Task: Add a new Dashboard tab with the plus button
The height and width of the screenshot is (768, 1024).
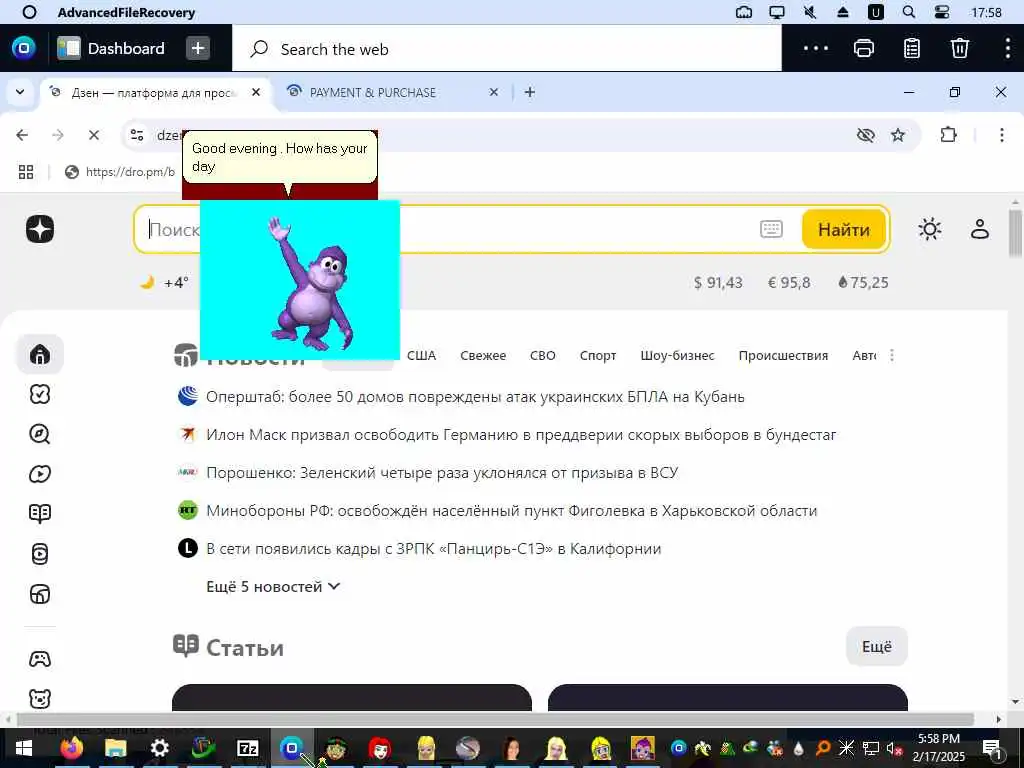Action: pos(198,48)
